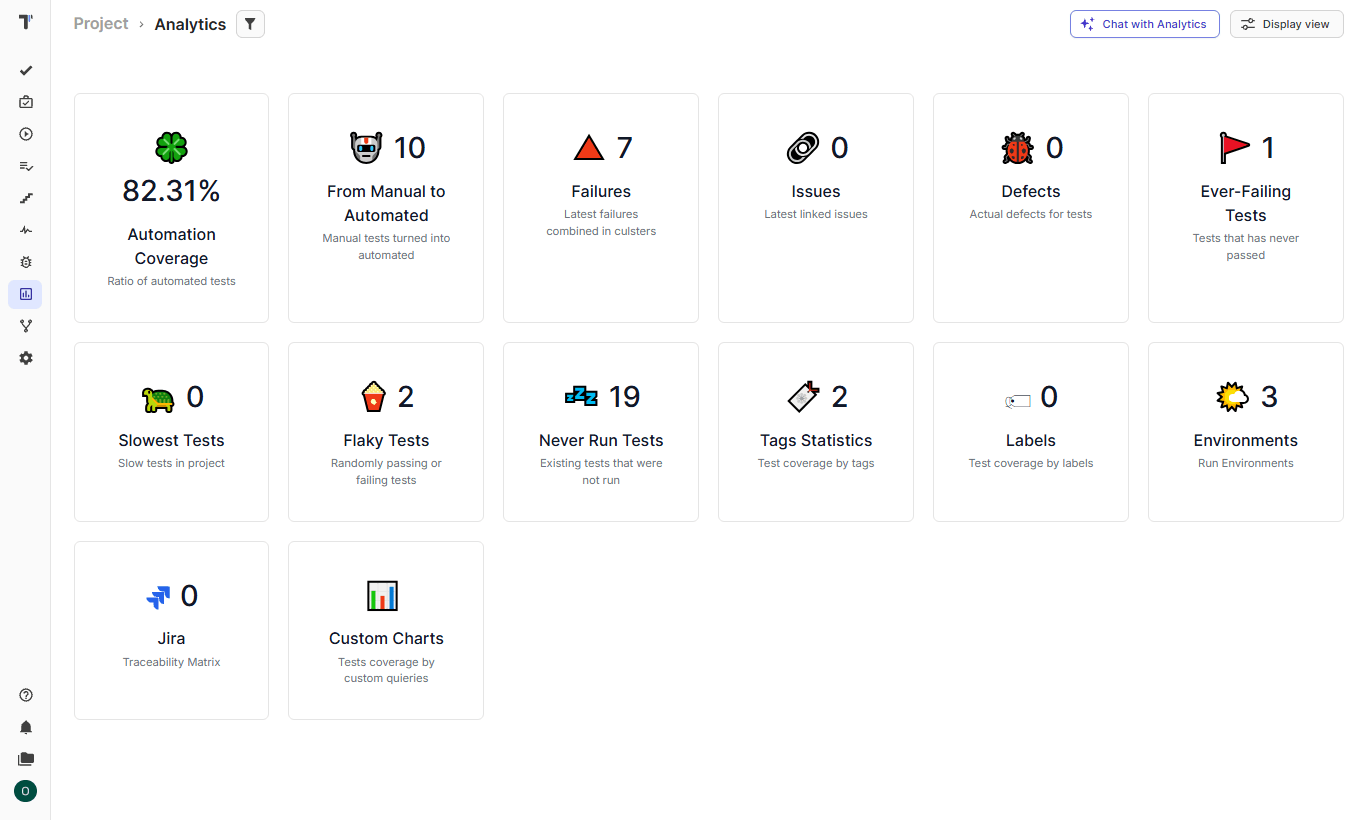Click the Testomat logo at top-left
The height and width of the screenshot is (820, 1366).
tap(26, 22)
